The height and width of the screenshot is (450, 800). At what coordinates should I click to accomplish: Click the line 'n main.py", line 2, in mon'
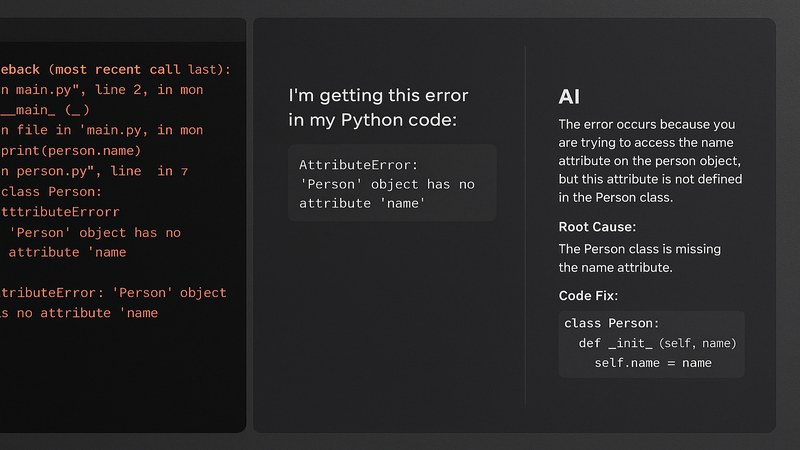click(x=102, y=90)
